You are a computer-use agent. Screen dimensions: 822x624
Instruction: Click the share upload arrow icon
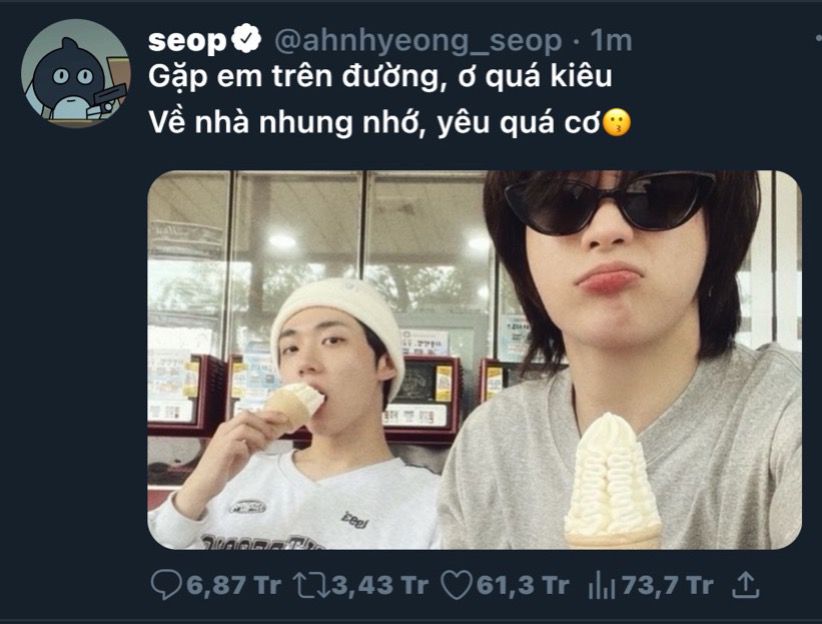745,584
